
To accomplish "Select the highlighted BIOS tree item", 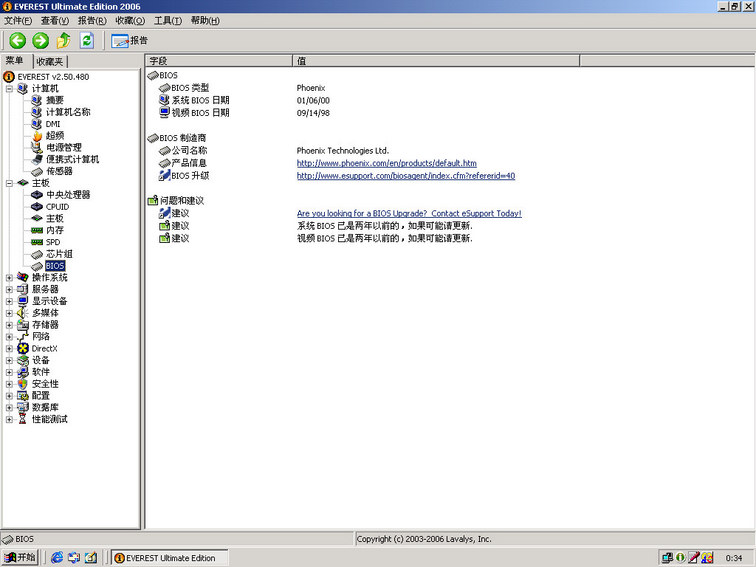I will pos(55,266).
